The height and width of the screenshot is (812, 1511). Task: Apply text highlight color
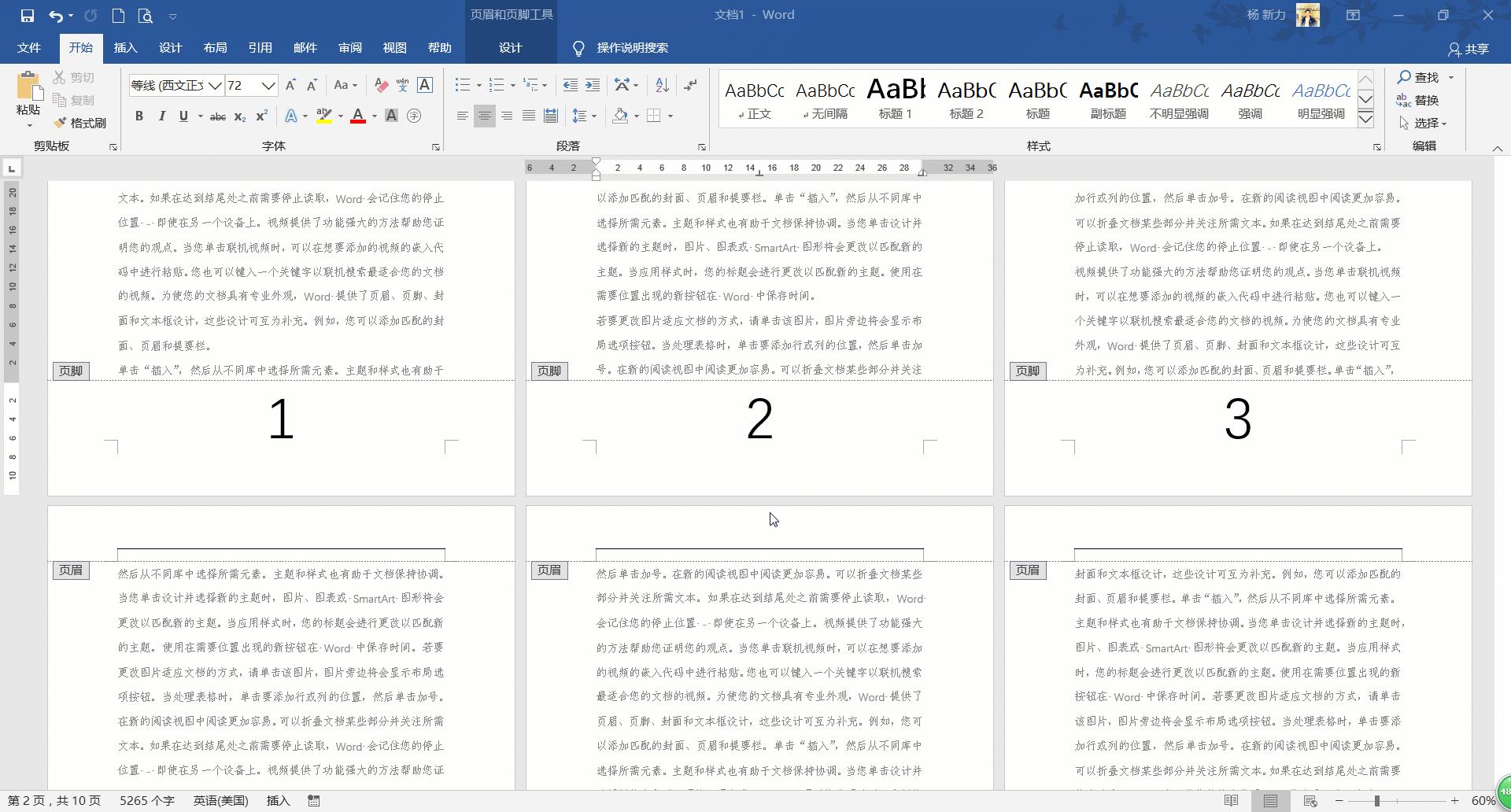324,116
